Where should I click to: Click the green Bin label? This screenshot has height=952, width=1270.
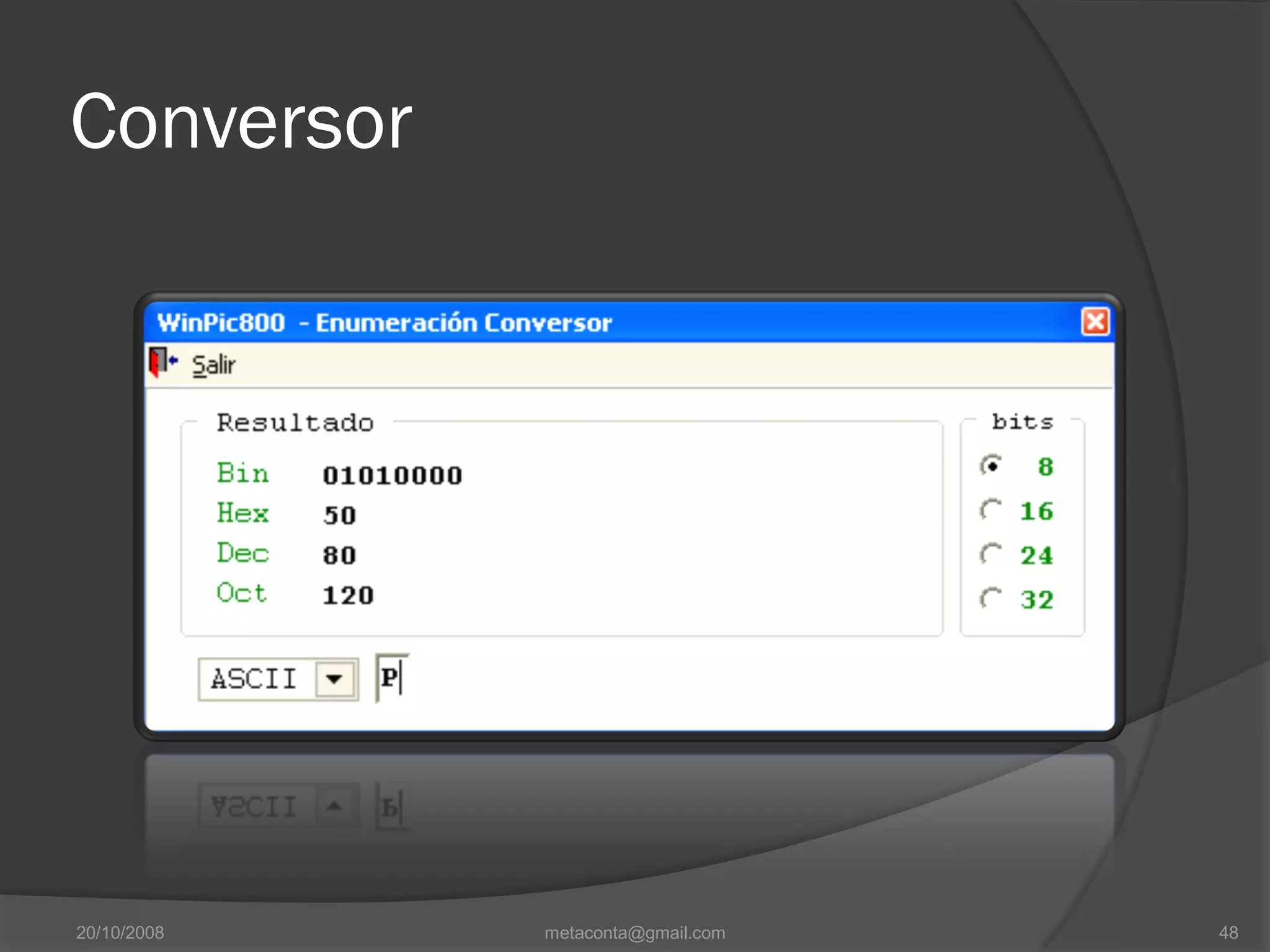click(242, 474)
